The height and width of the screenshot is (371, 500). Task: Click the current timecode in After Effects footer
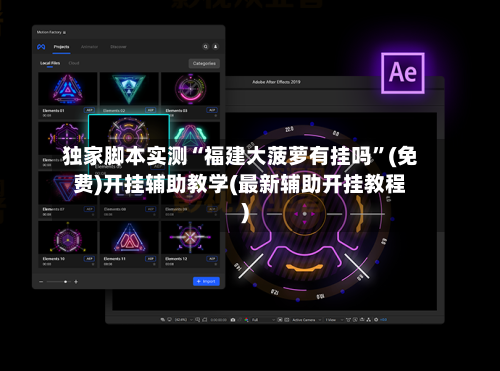tap(219, 320)
